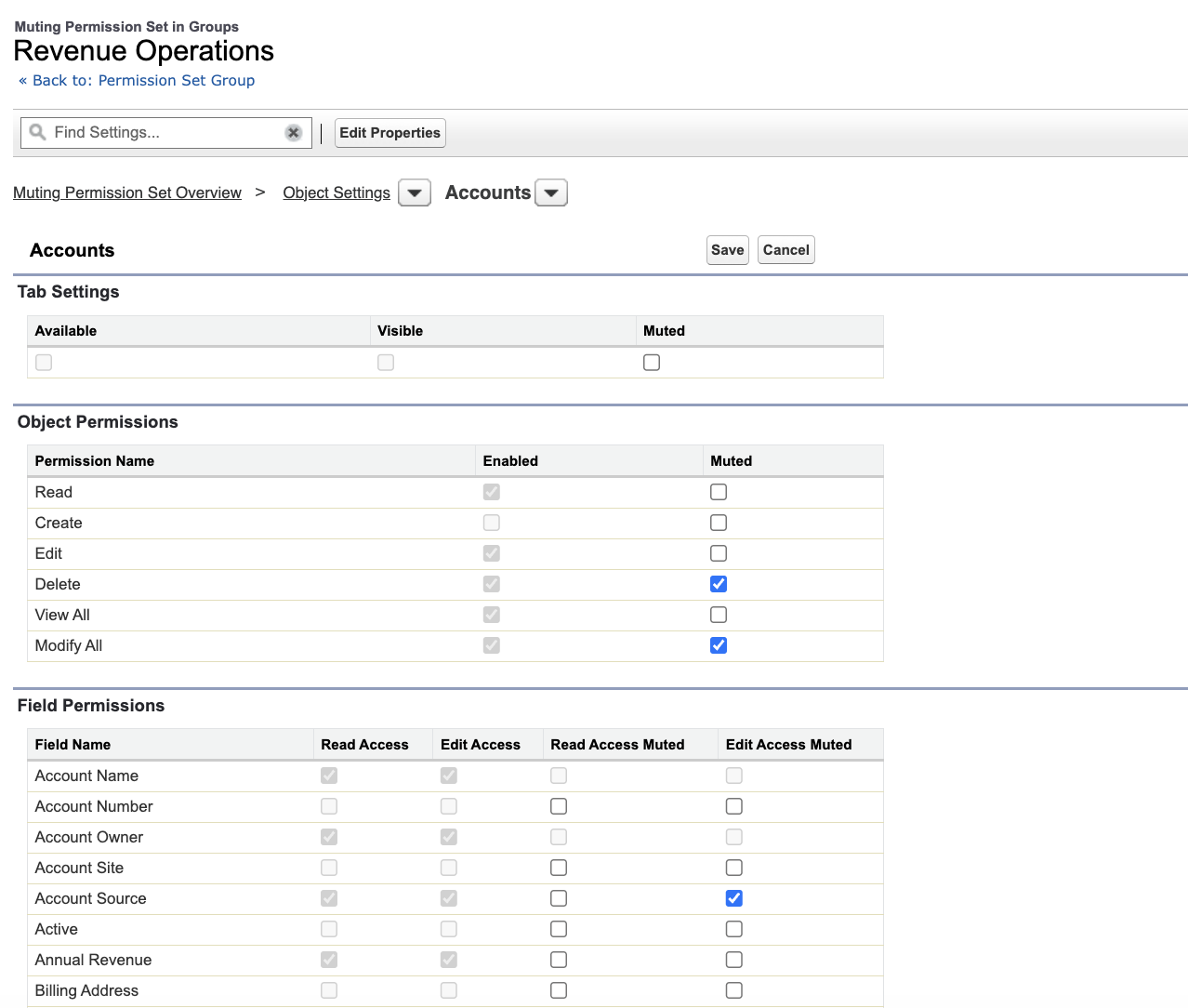This screenshot has width=1188, height=1008.
Task: Open Edit Properties
Action: pos(389,133)
